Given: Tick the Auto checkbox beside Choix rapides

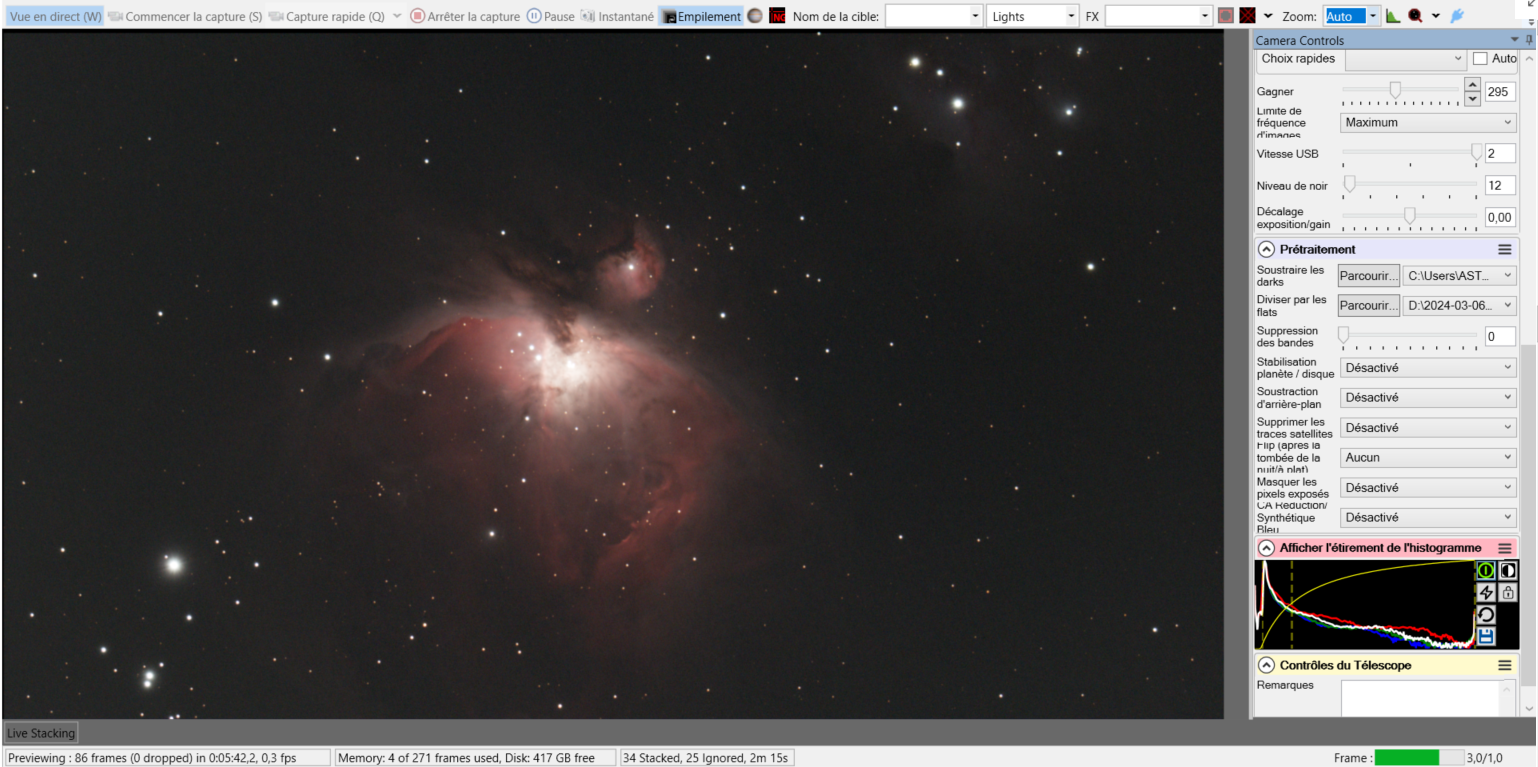Looking at the screenshot, I should [1480, 59].
